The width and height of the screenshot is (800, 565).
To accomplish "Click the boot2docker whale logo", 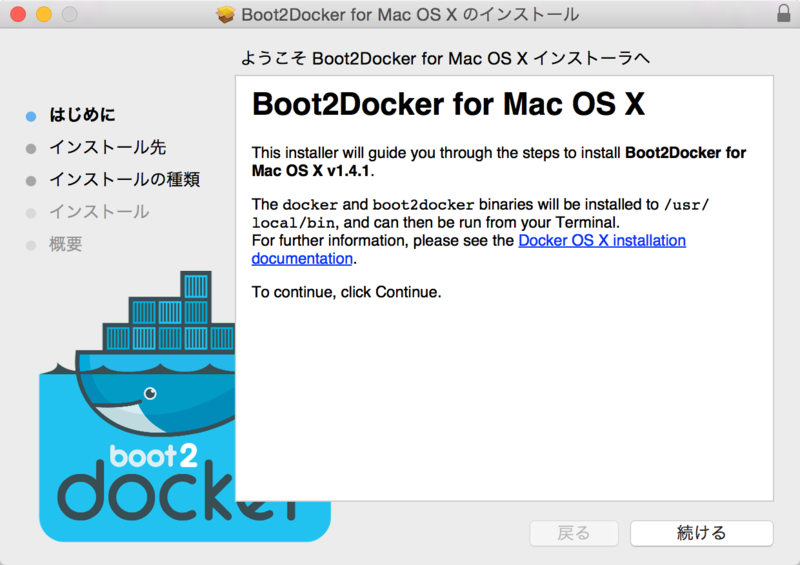I will [138, 406].
